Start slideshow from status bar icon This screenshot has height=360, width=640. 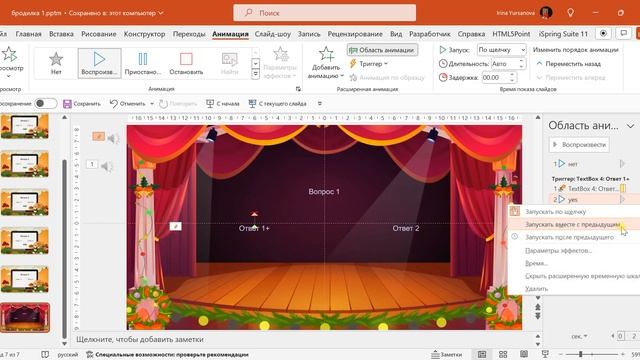(545, 354)
